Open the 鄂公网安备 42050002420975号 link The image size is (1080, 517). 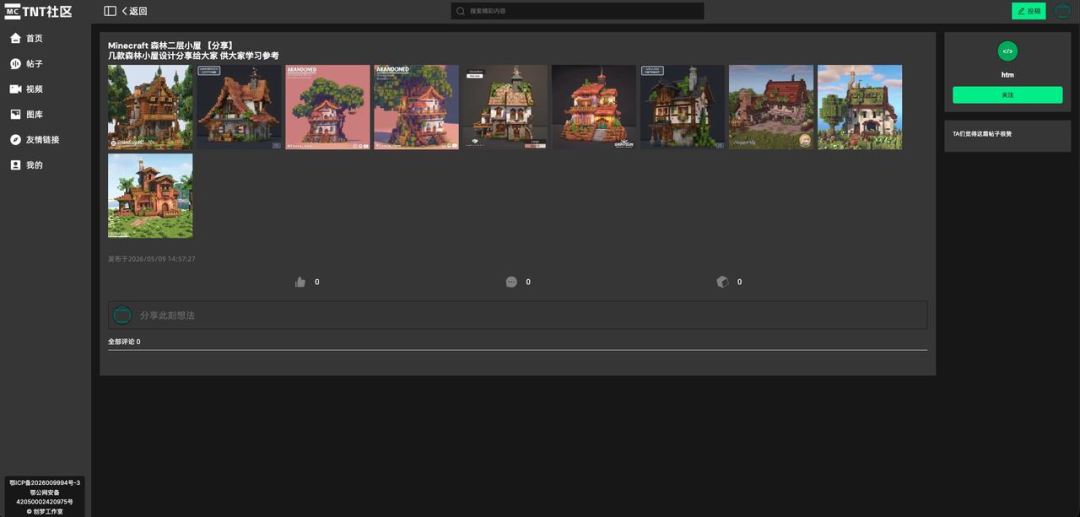[45, 497]
